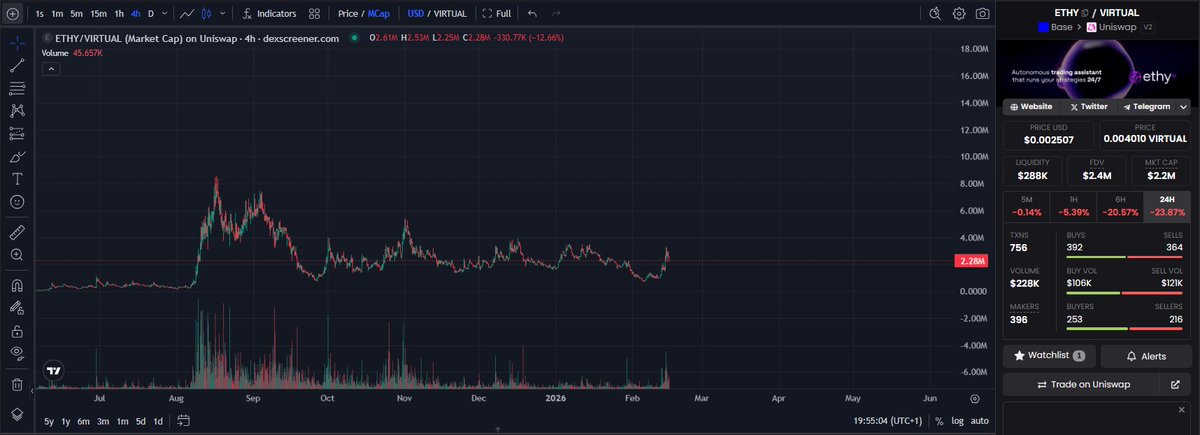Screen dimensions: 1200x435
Task: Open the Telegram link
Action: click(x=1146, y=106)
